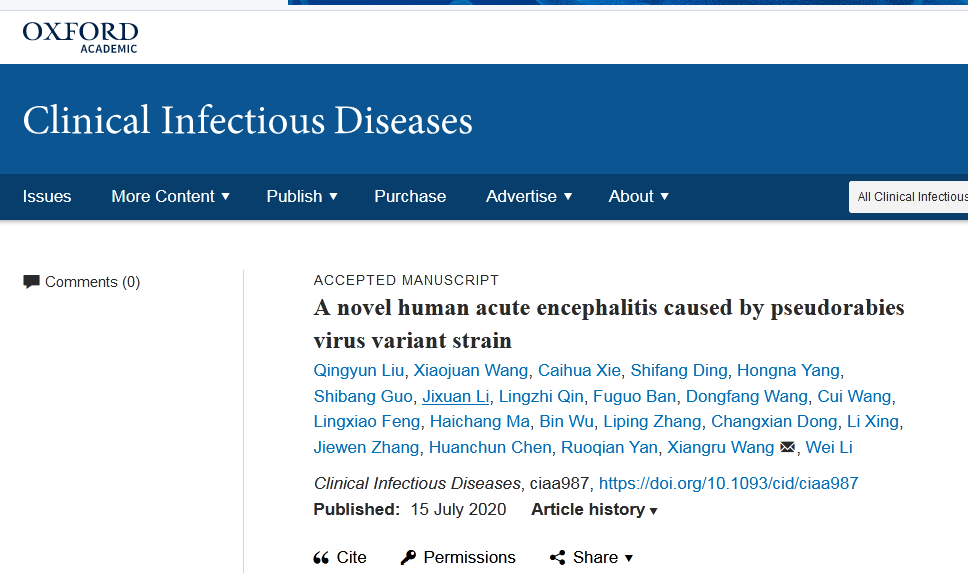Open author Qingyun Liu's link

(x=359, y=370)
